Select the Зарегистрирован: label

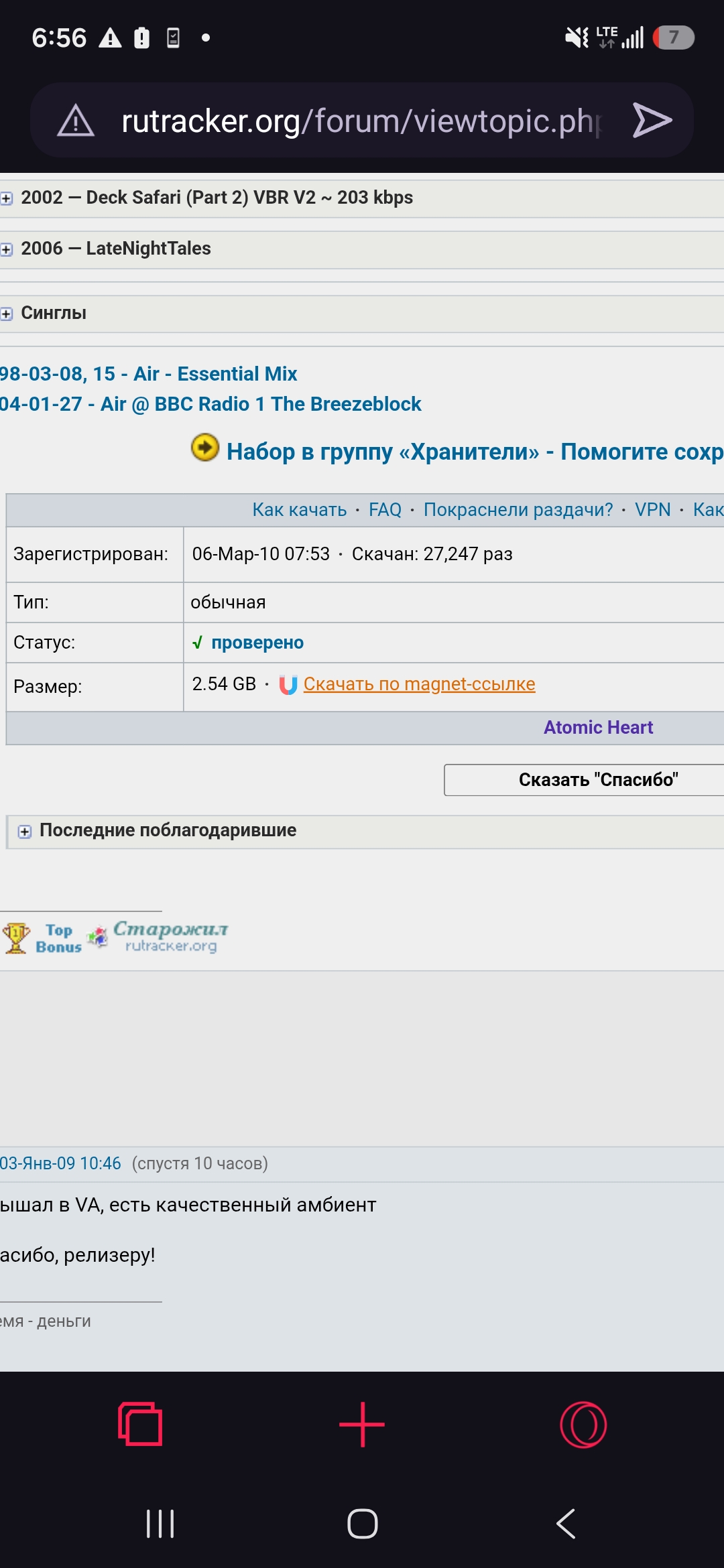(x=90, y=554)
